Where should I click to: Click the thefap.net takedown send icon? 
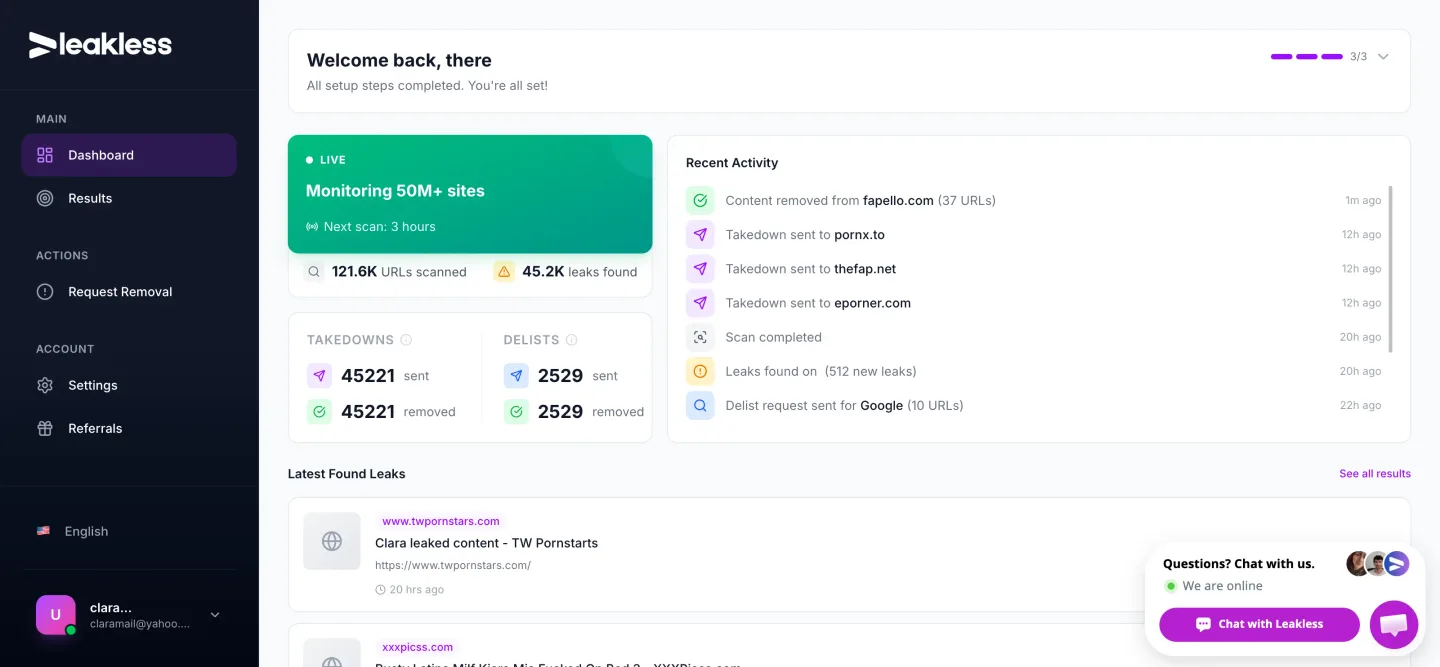click(x=700, y=269)
